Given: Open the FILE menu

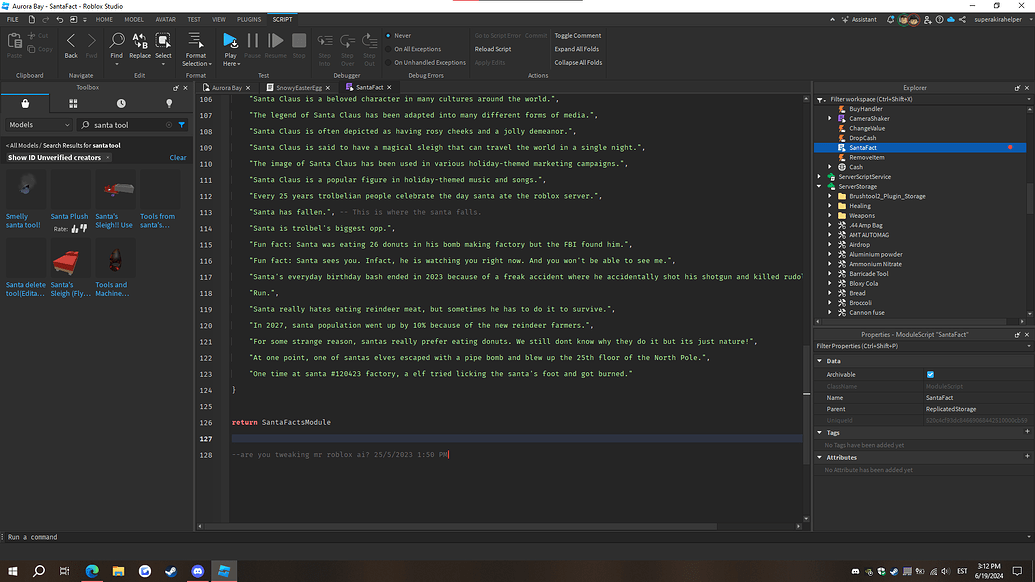Looking at the screenshot, I should tap(13, 20).
